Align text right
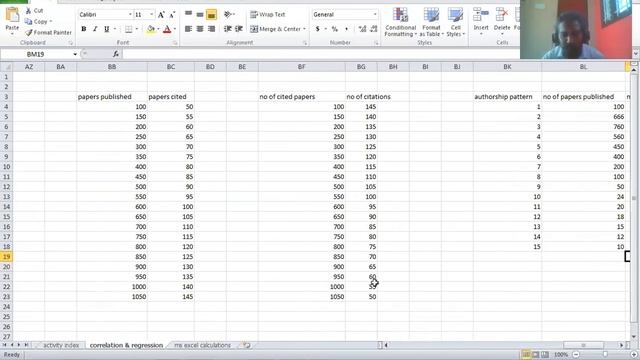The height and width of the screenshot is (360, 640). point(211,29)
